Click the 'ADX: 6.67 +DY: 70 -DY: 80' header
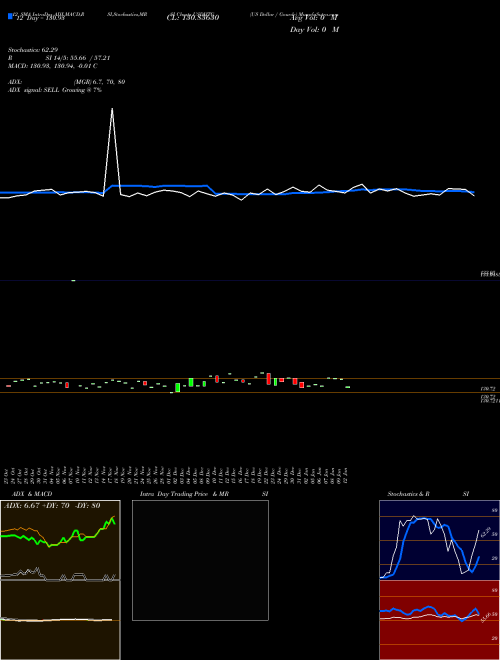Viewport: 500px width, 660px height. coord(52,506)
